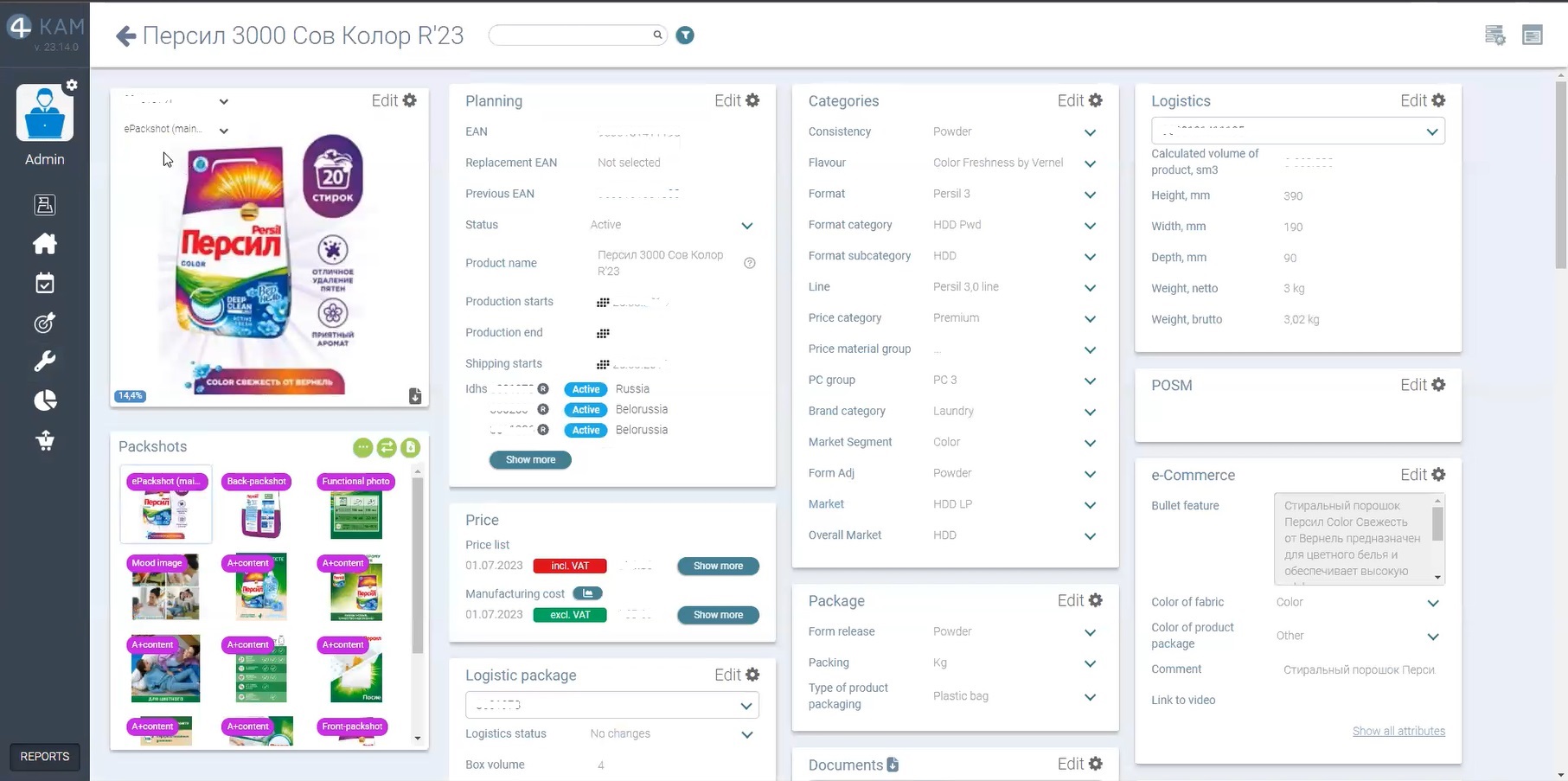The width and height of the screenshot is (1568, 781).
Task: Edit the Categories panel
Action: pyautogui.click(x=1079, y=100)
